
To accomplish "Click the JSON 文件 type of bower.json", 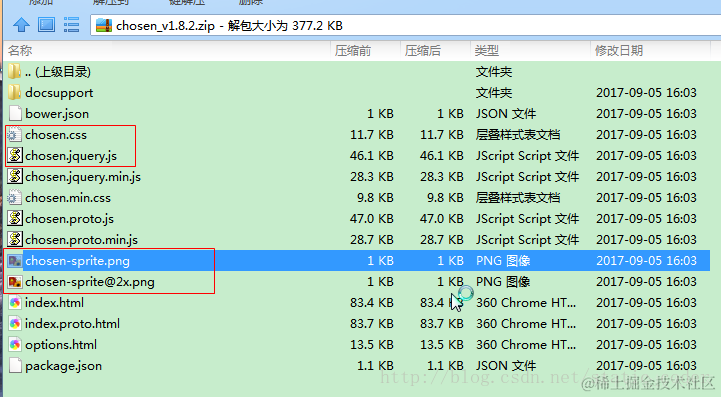I will pyautogui.click(x=506, y=114).
